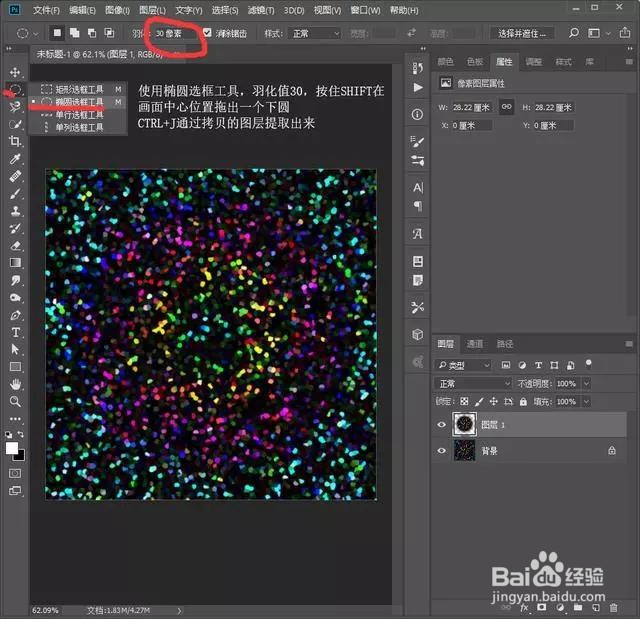This screenshot has height=619, width=640.
Task: Select the Horizontal Type tool
Action: tap(15, 332)
